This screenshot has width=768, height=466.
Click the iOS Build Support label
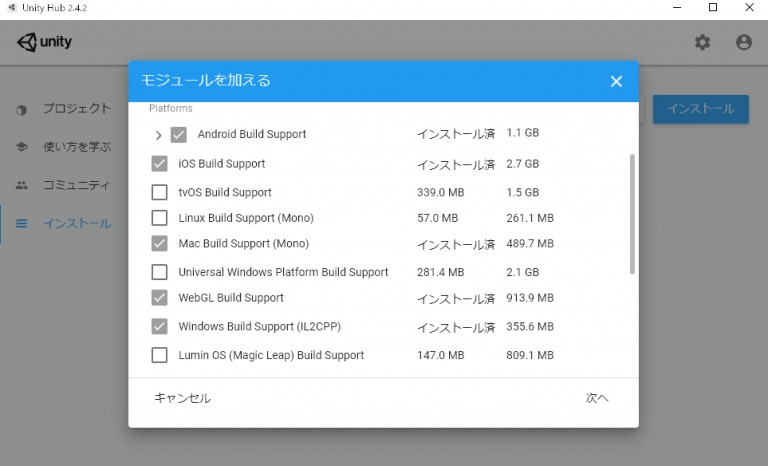(x=222, y=164)
